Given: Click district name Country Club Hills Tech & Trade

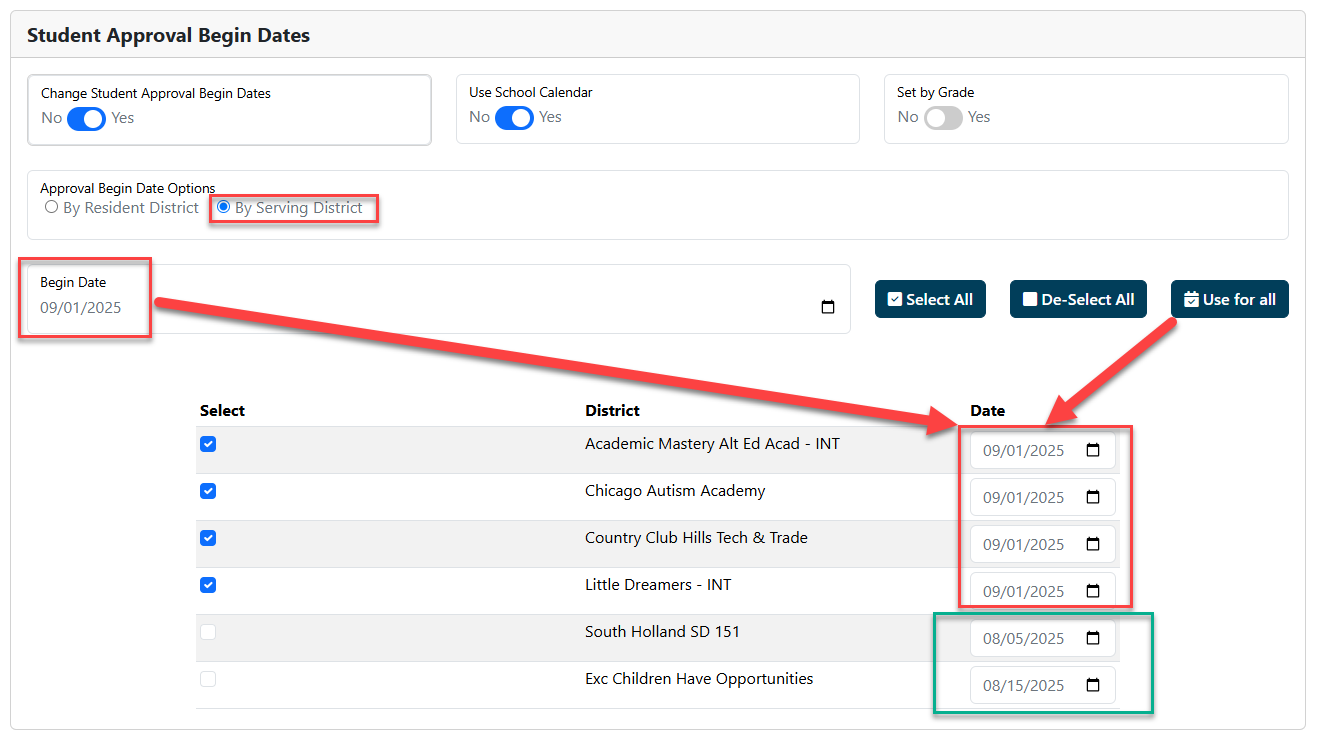Looking at the screenshot, I should [x=696, y=538].
